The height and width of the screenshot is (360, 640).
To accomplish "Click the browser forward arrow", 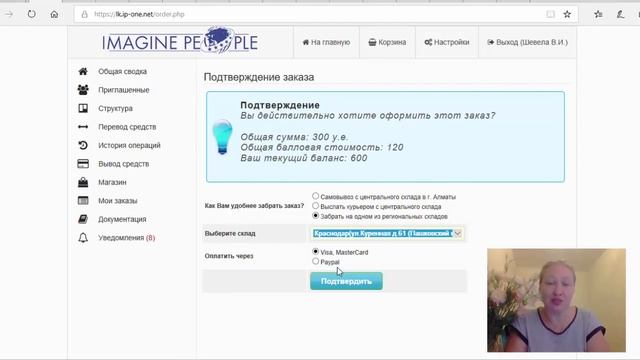I will tap(9, 14).
